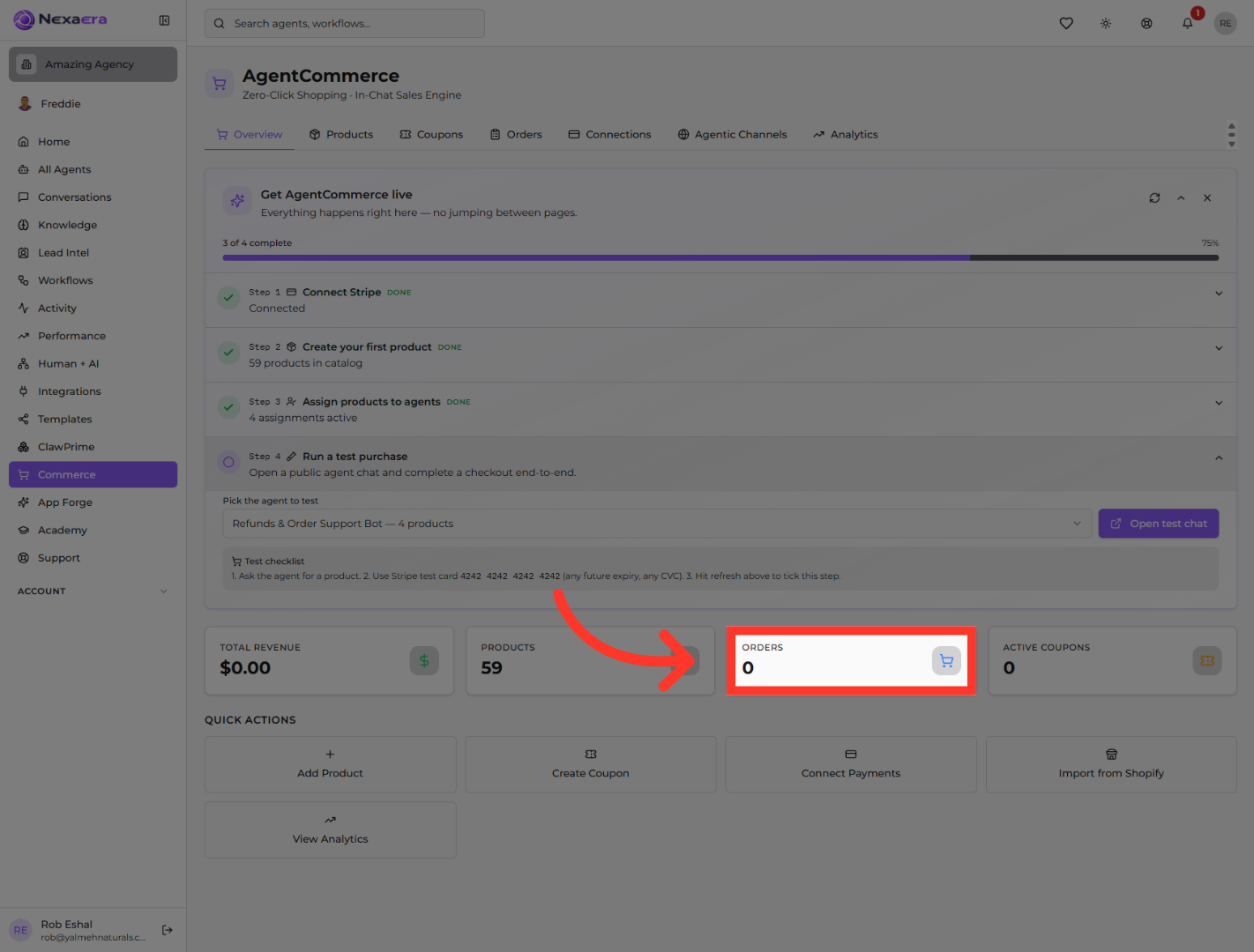This screenshot has width=1254, height=952.
Task: Open help lifebuoy icon in header
Action: click(1146, 24)
